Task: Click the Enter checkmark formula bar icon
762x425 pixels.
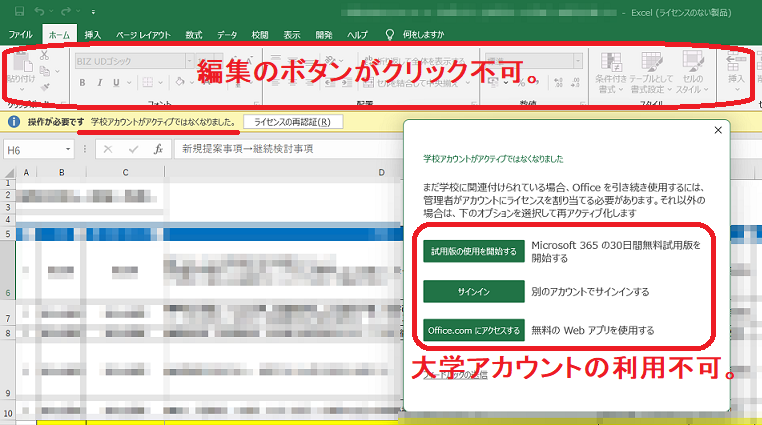Action: tap(133, 150)
